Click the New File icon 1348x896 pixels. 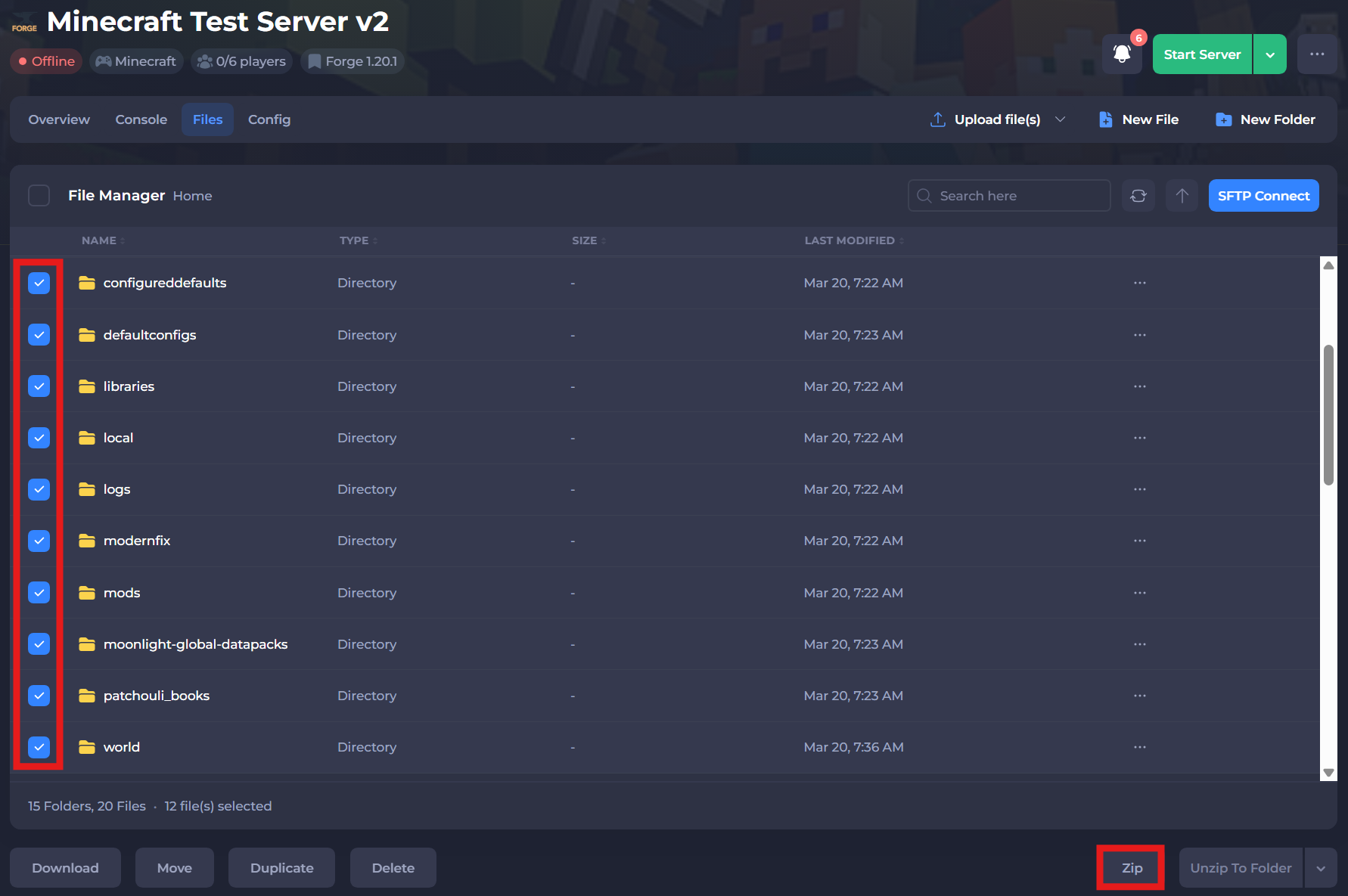pos(1106,119)
